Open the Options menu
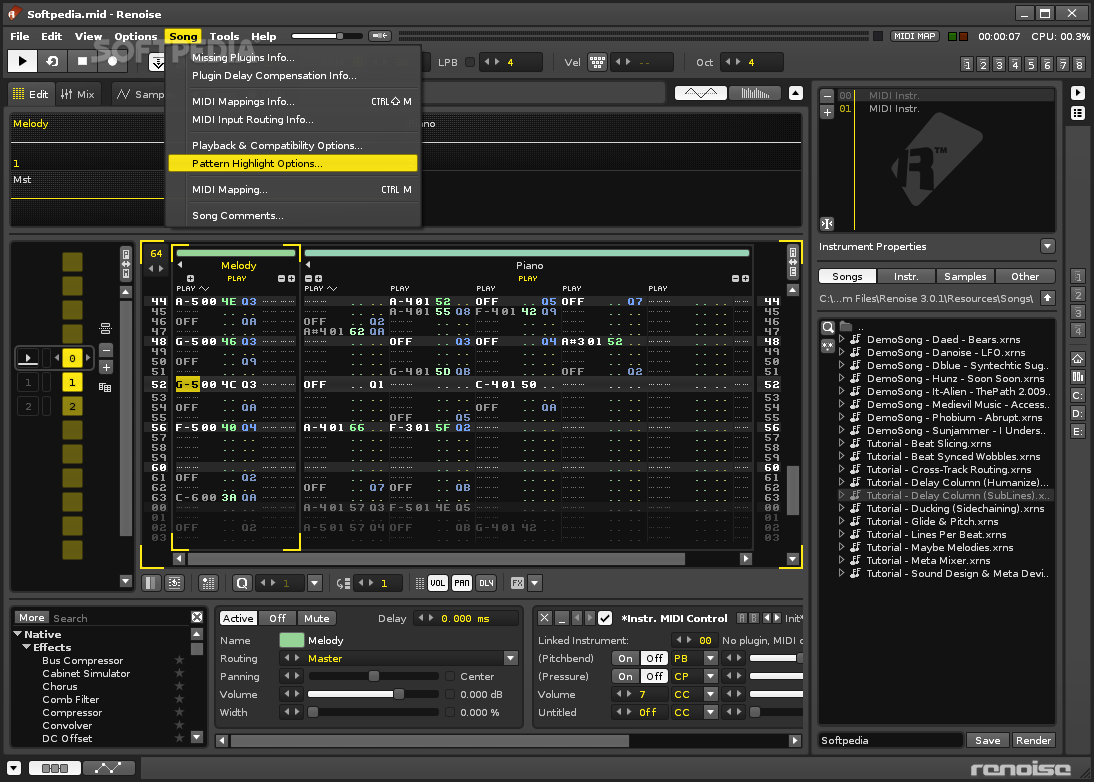Viewport: 1094px width, 782px height. click(x=135, y=36)
